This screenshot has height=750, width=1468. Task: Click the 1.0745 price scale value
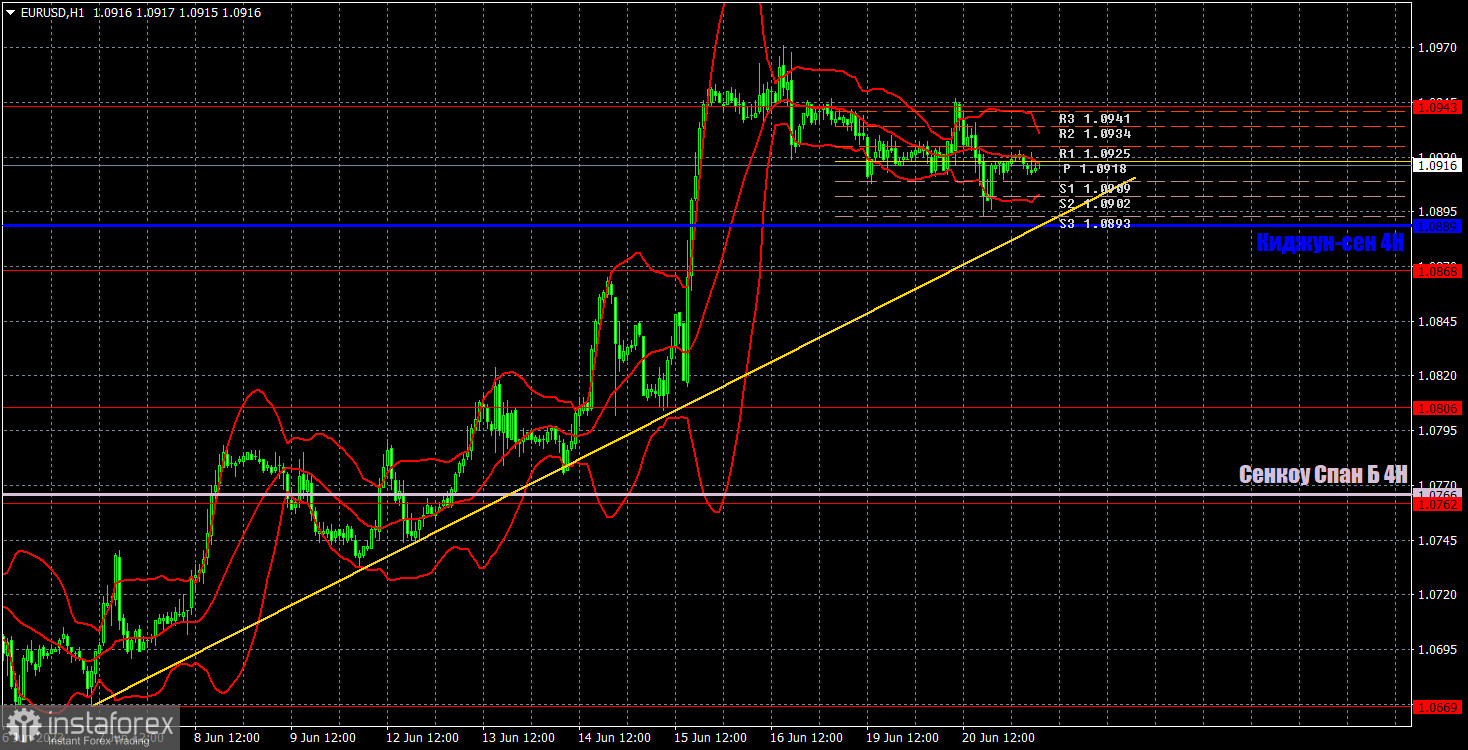[1438, 540]
